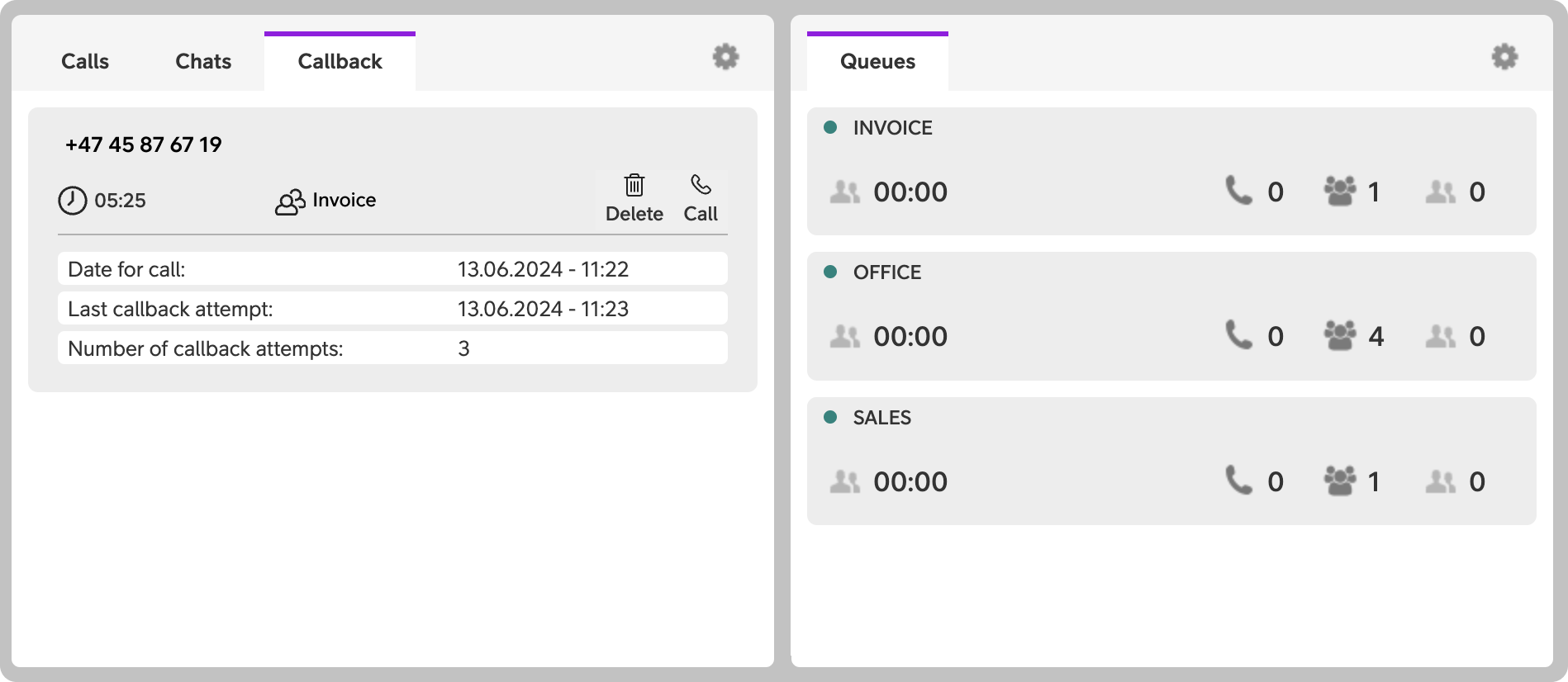Click the clock icon beside 05:25
The height and width of the screenshot is (682, 1568).
(x=72, y=201)
